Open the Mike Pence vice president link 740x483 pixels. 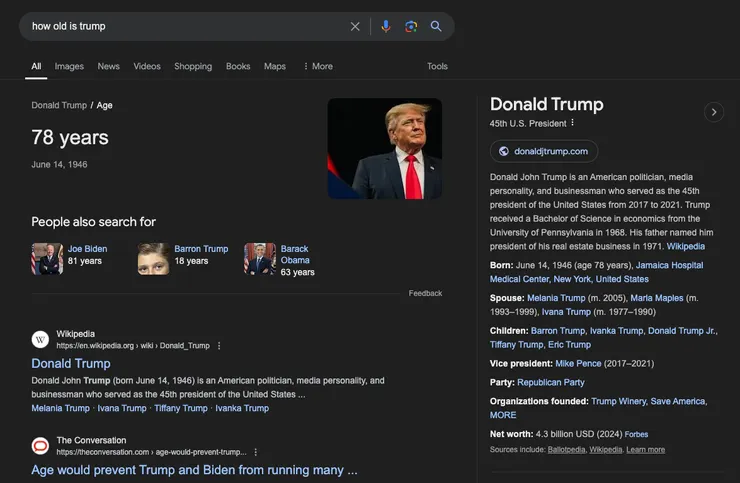click(578, 364)
